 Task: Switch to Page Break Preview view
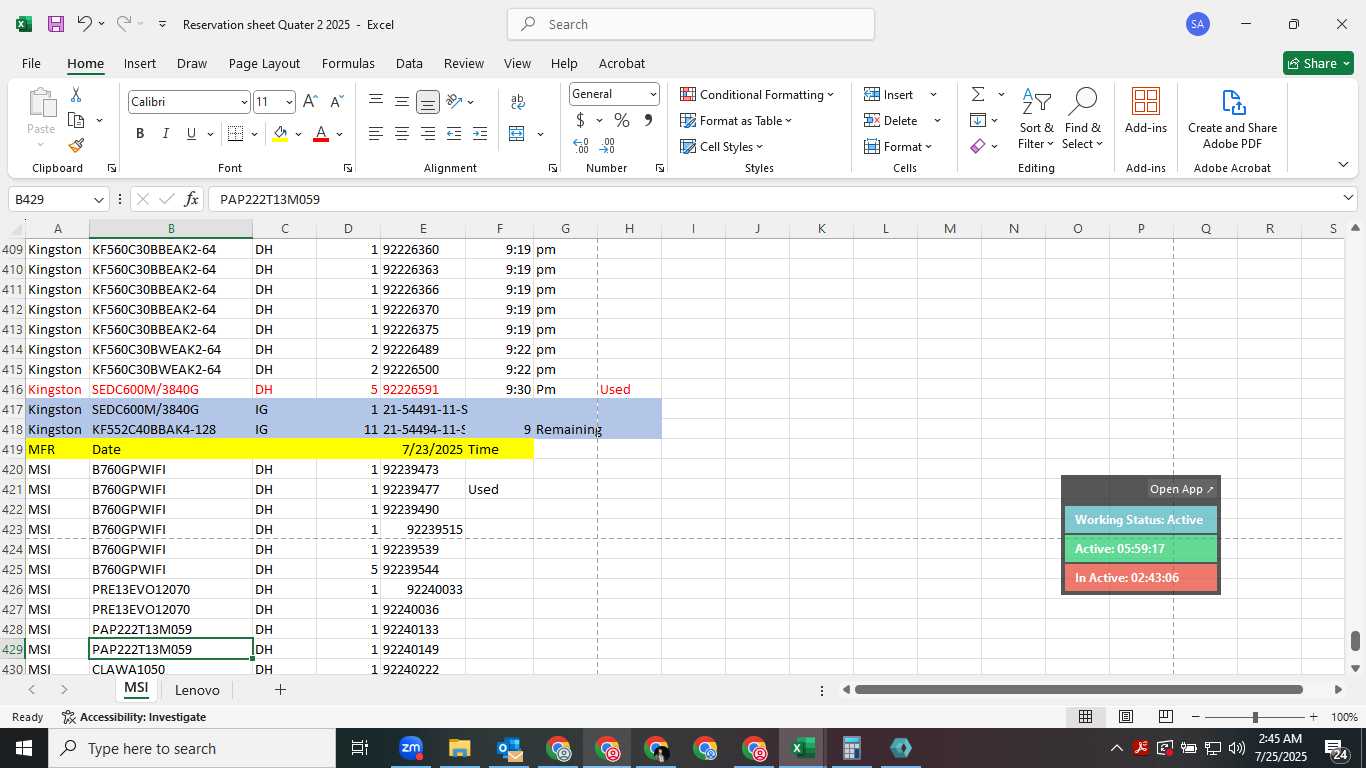1165,717
